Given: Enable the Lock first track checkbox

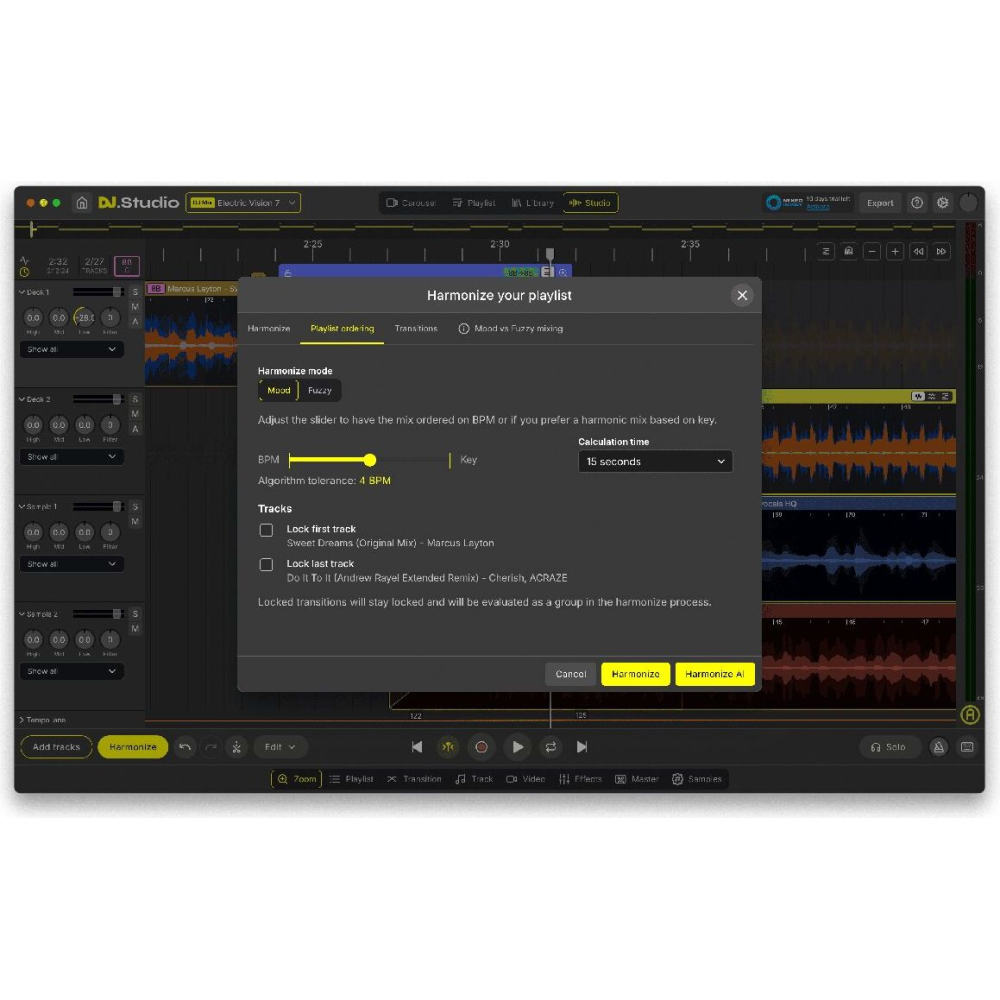Looking at the screenshot, I should point(266,530).
